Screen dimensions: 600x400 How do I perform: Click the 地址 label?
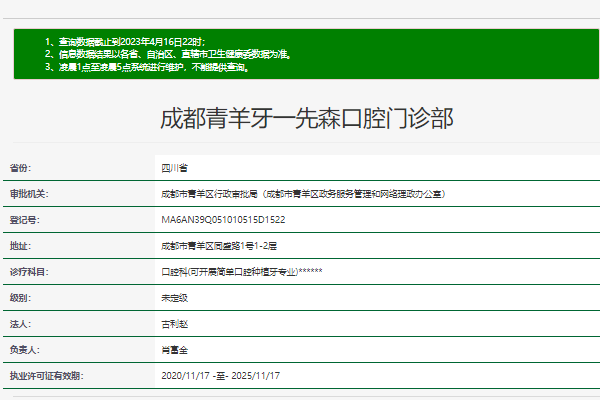pyautogui.click(x=20, y=246)
